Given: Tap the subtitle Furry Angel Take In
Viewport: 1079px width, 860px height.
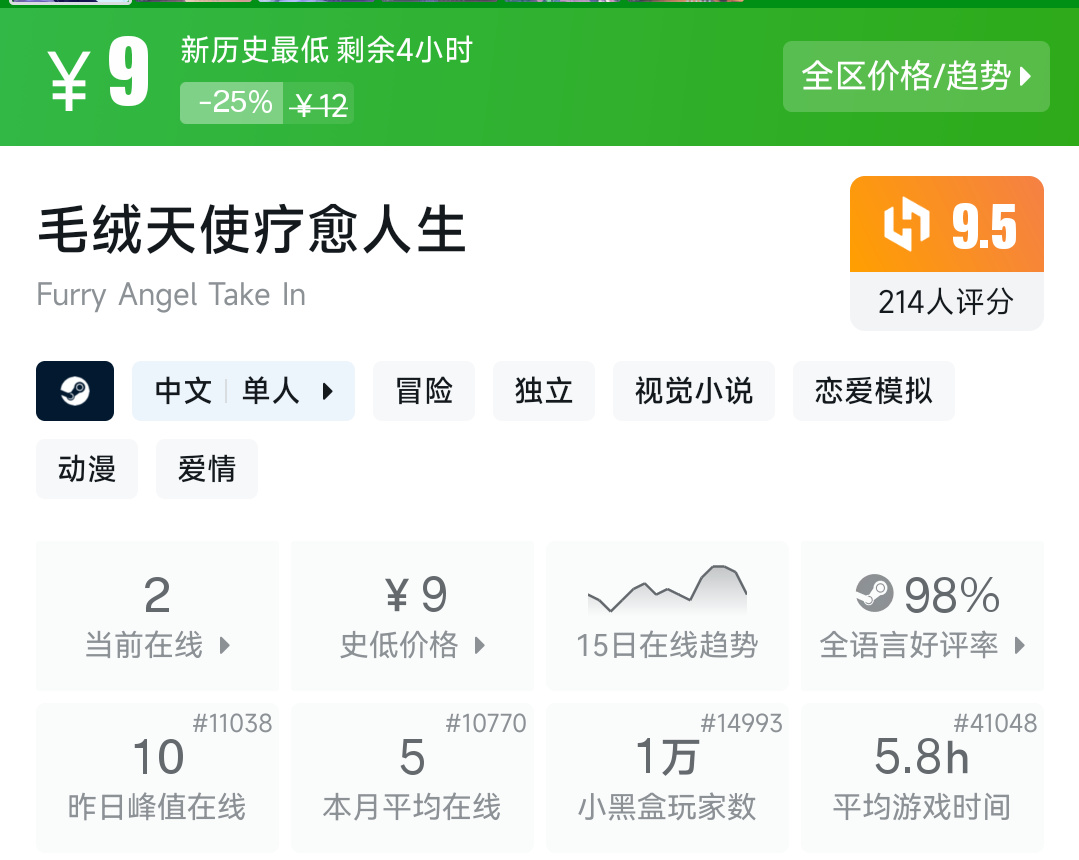Looking at the screenshot, I should (x=171, y=295).
